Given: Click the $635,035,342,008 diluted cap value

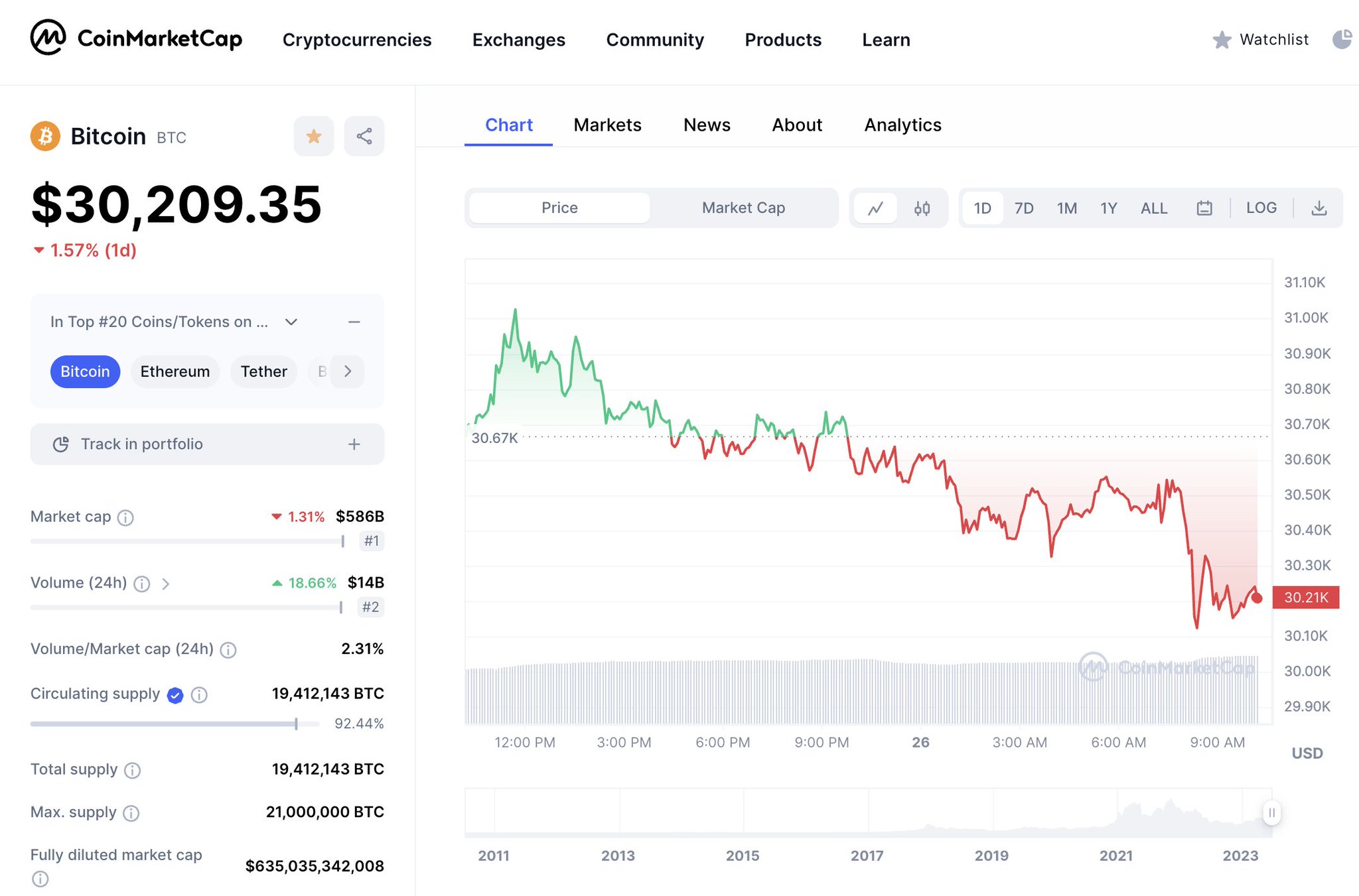Looking at the screenshot, I should tap(315, 866).
